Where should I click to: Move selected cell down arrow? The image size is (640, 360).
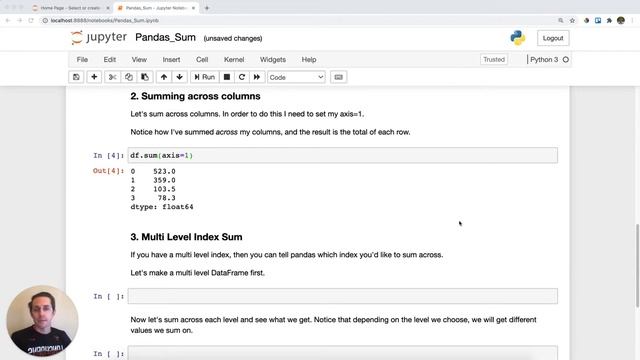point(180,77)
